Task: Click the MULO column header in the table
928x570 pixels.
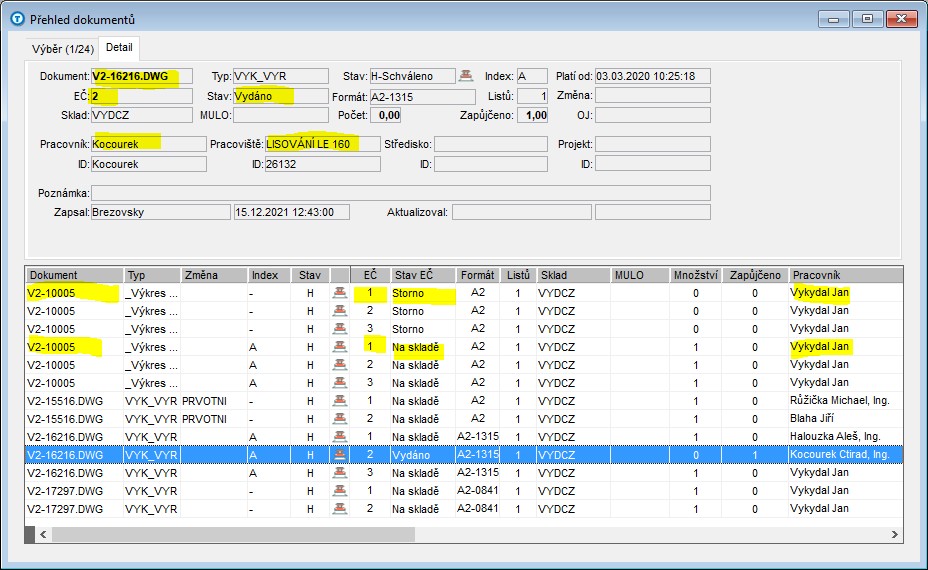Action: (x=640, y=275)
